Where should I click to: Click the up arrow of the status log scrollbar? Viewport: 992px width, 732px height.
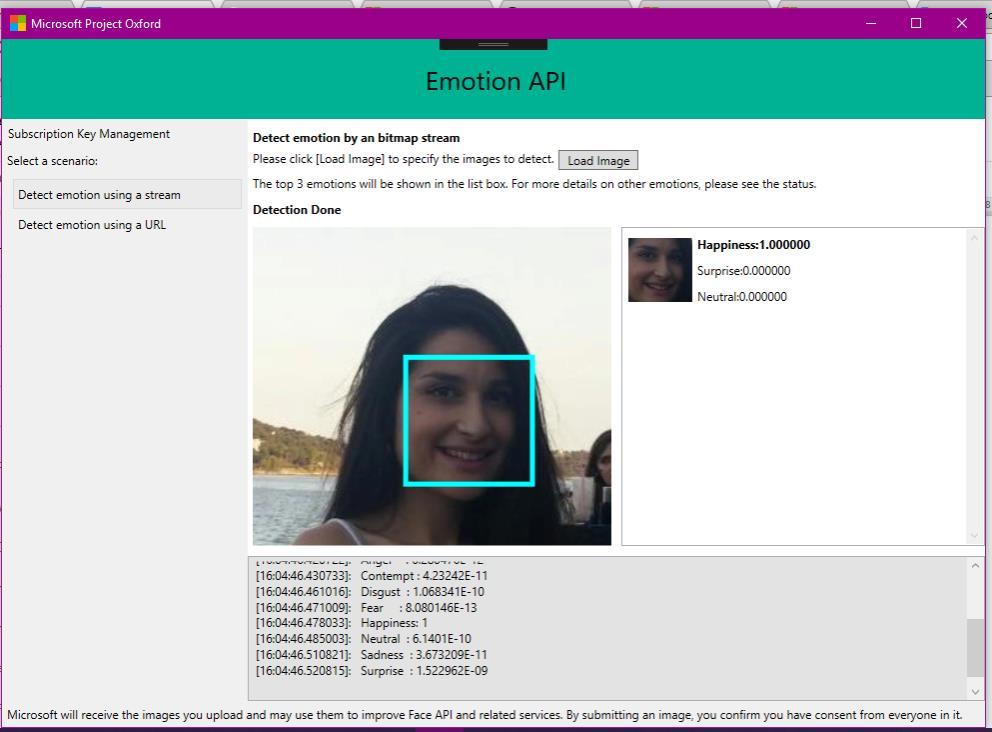click(975, 566)
